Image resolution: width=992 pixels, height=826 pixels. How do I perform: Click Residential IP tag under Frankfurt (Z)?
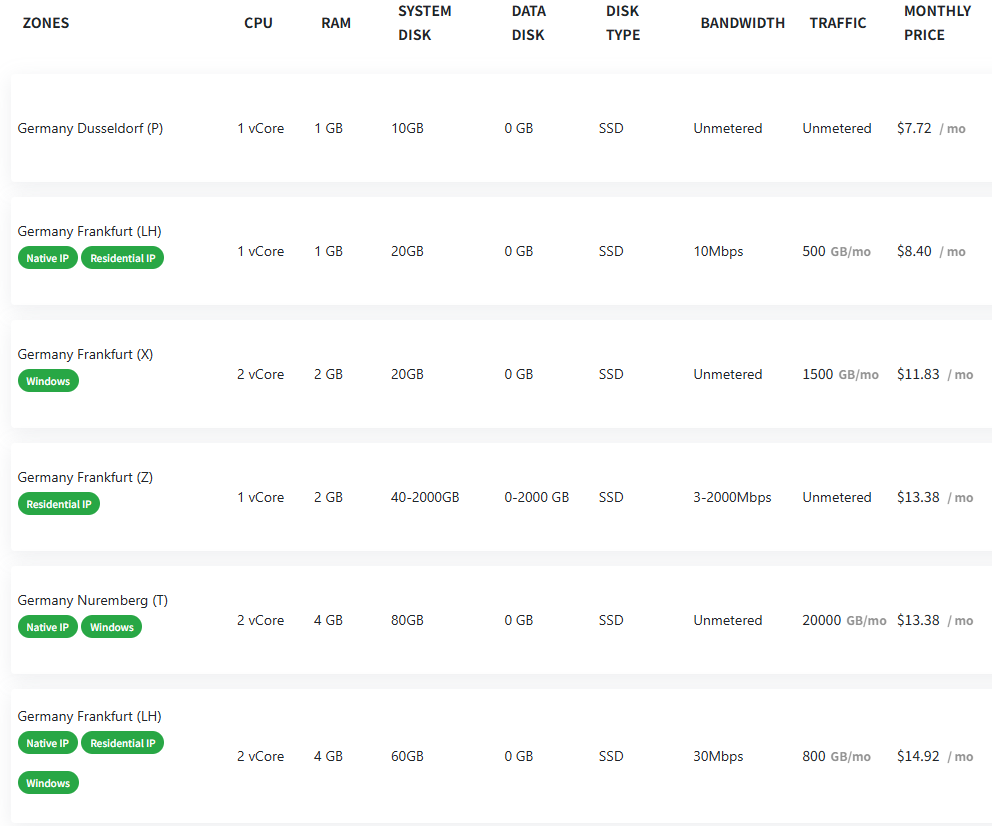tap(59, 504)
